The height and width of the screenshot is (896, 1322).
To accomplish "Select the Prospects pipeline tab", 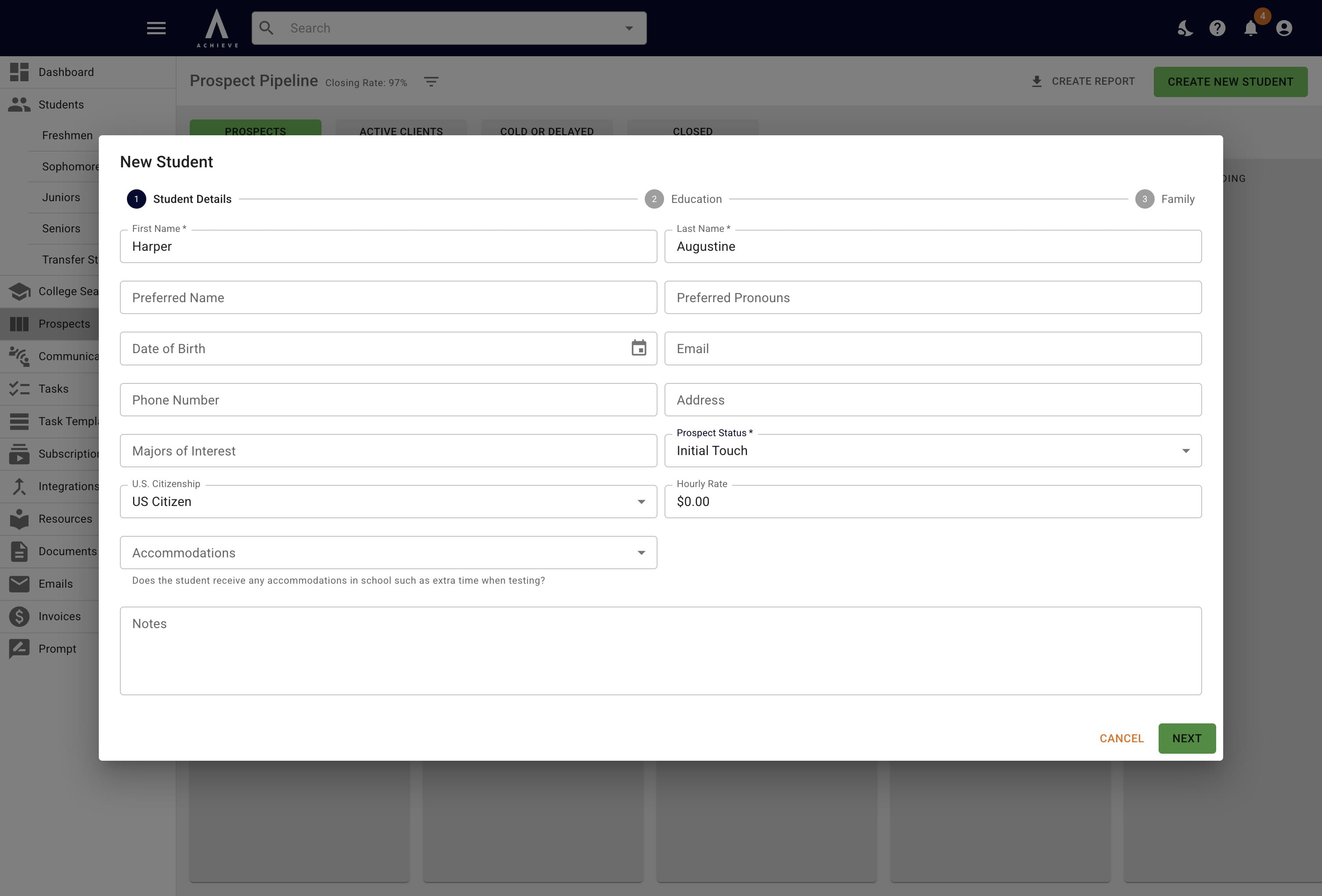I will pos(256,128).
